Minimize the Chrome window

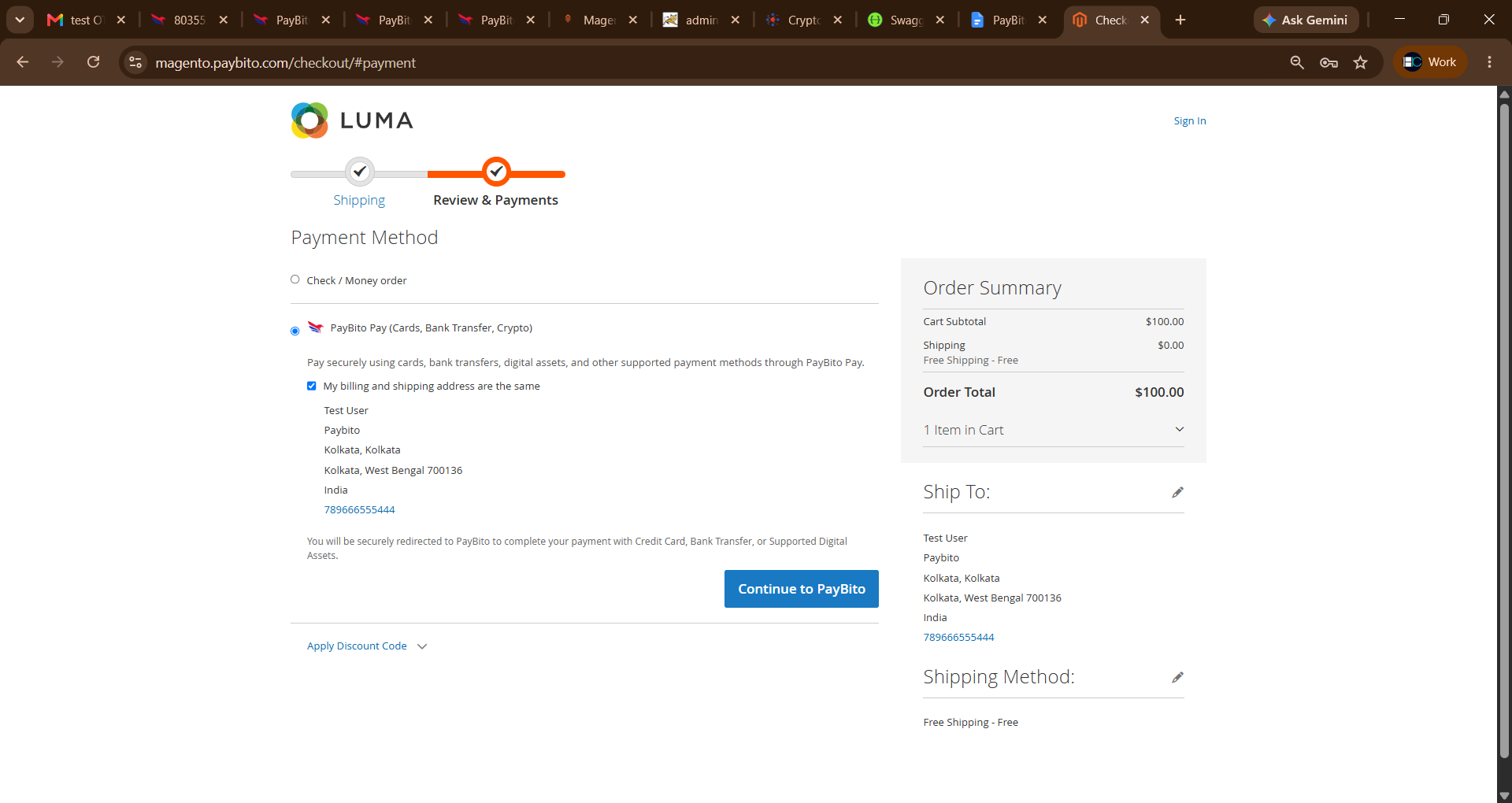[x=1399, y=20]
